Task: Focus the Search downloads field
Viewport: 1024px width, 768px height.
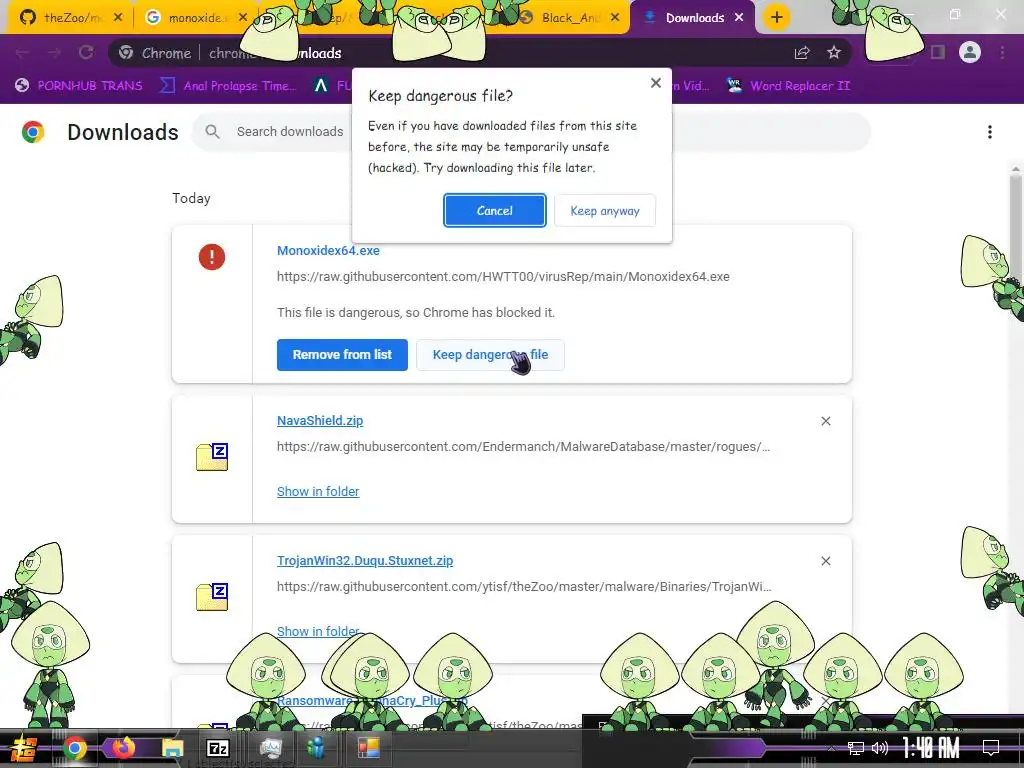Action: [x=290, y=131]
